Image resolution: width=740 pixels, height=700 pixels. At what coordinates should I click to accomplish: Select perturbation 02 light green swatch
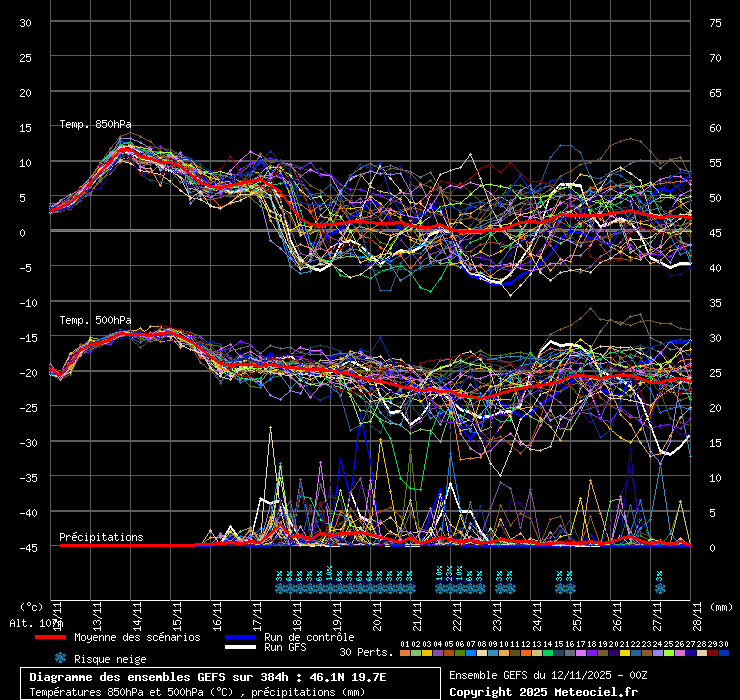(x=415, y=653)
